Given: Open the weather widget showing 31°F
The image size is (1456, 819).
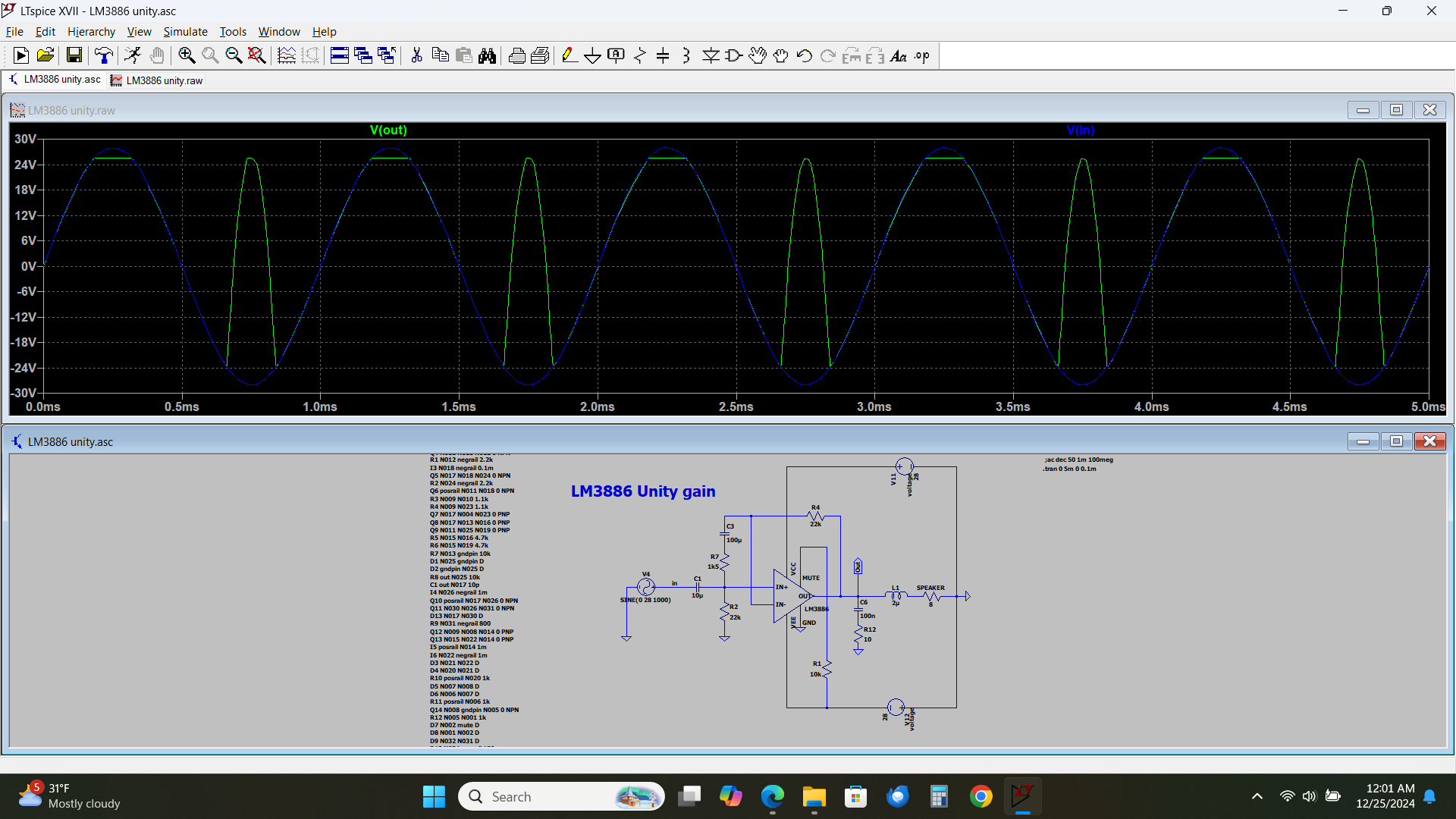Looking at the screenshot, I should click(x=70, y=795).
